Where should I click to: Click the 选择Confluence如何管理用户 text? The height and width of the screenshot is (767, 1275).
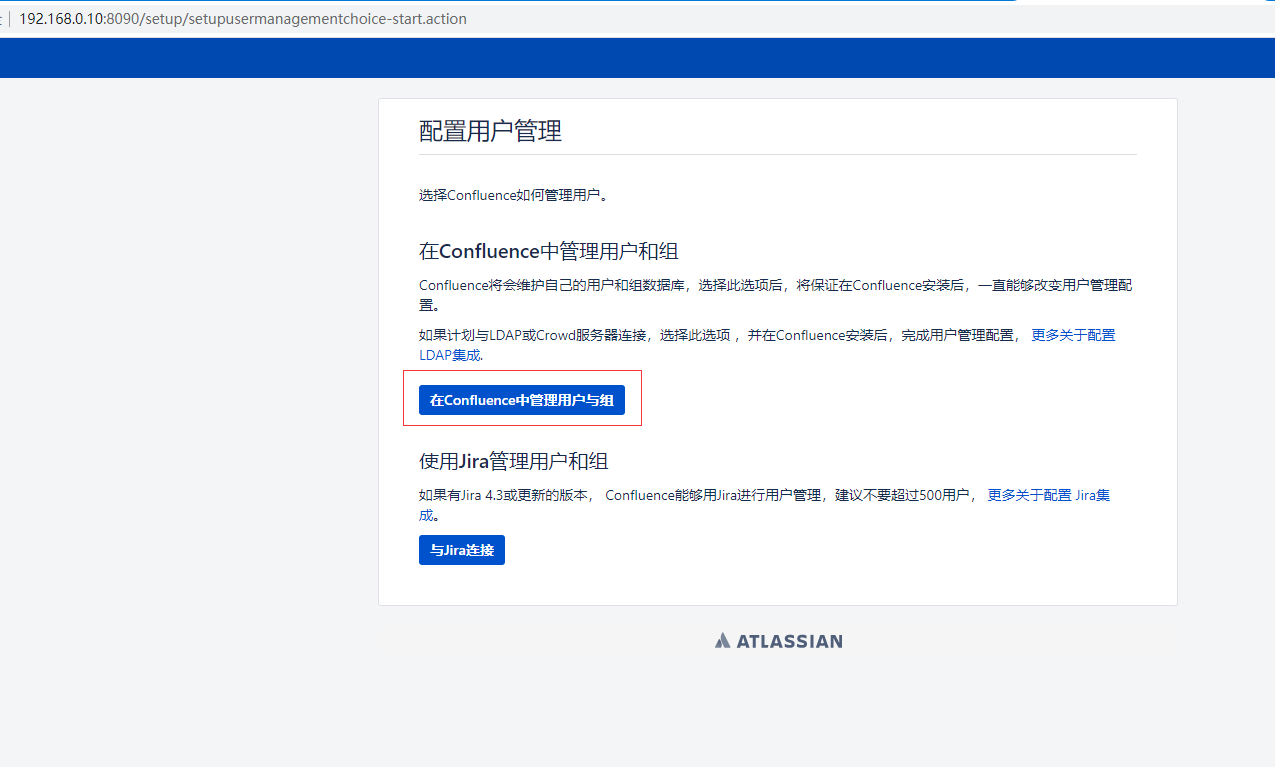tap(514, 195)
